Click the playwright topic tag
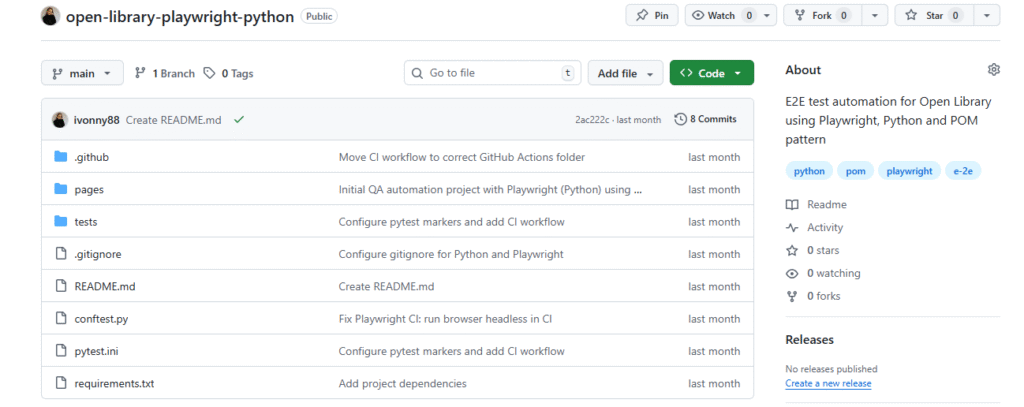This screenshot has height=407, width=1024. (x=909, y=171)
